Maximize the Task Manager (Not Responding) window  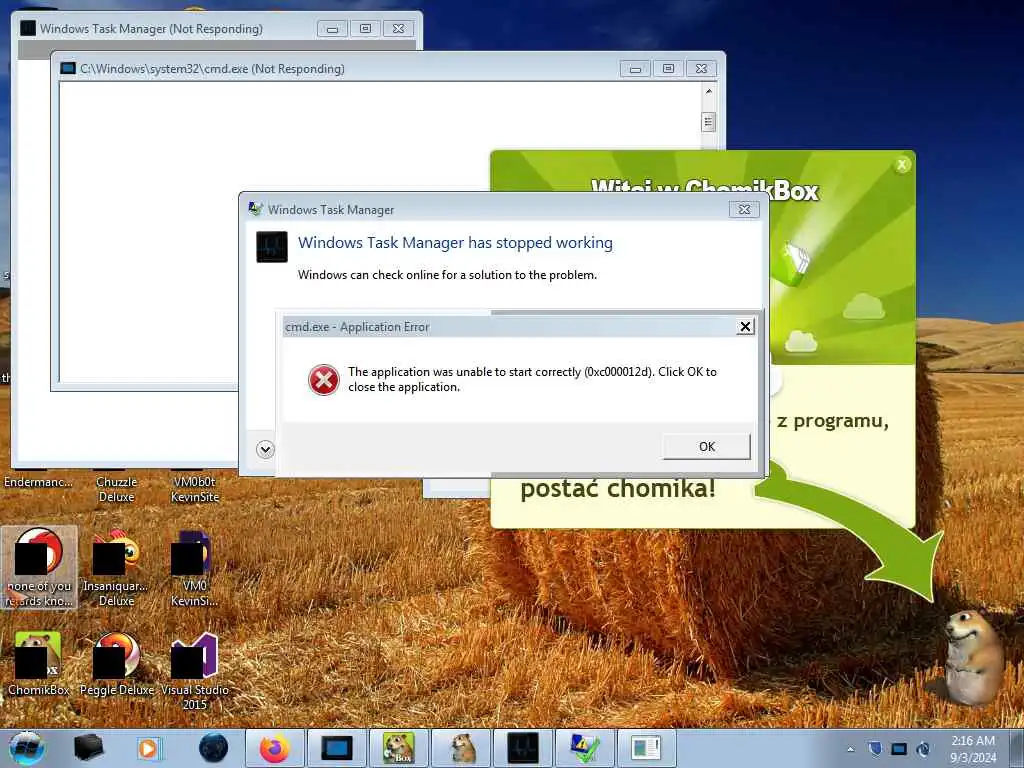point(366,29)
